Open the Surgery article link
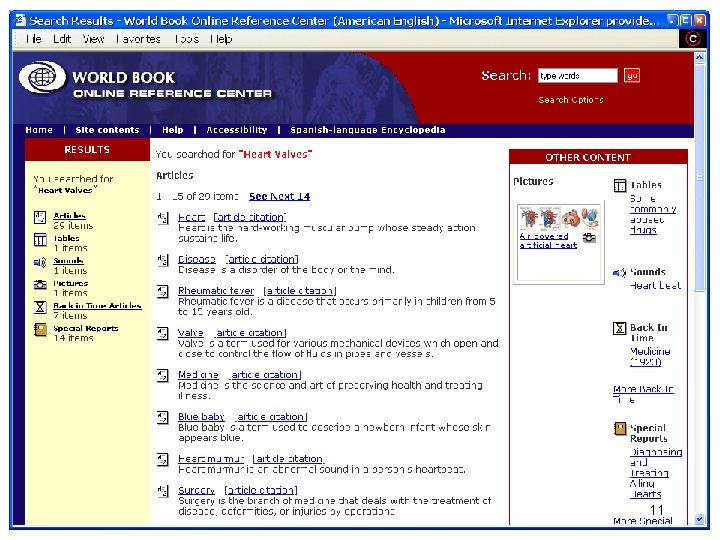Viewport: 720px width, 540px height. 196,490
